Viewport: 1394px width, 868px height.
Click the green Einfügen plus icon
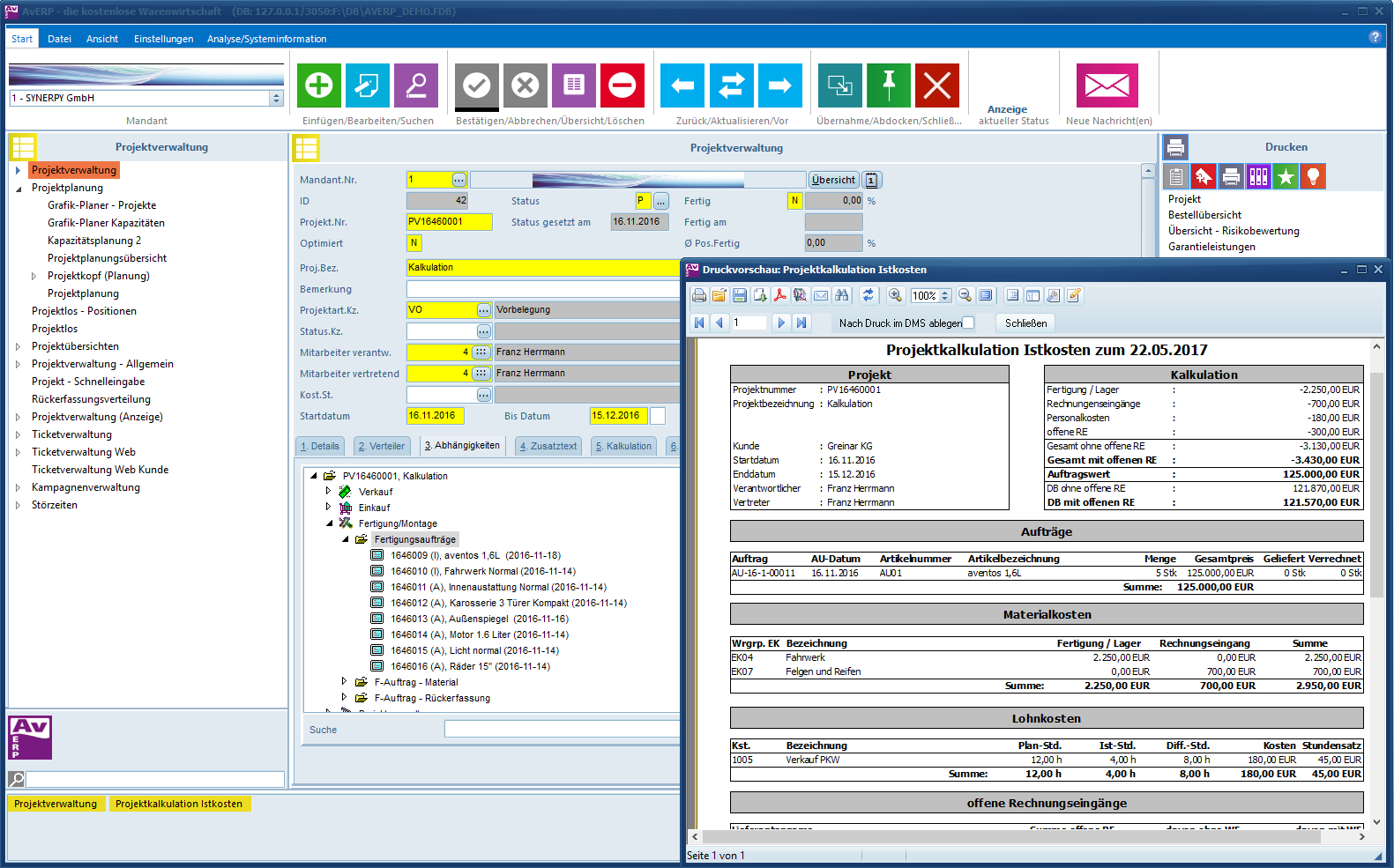[x=318, y=85]
